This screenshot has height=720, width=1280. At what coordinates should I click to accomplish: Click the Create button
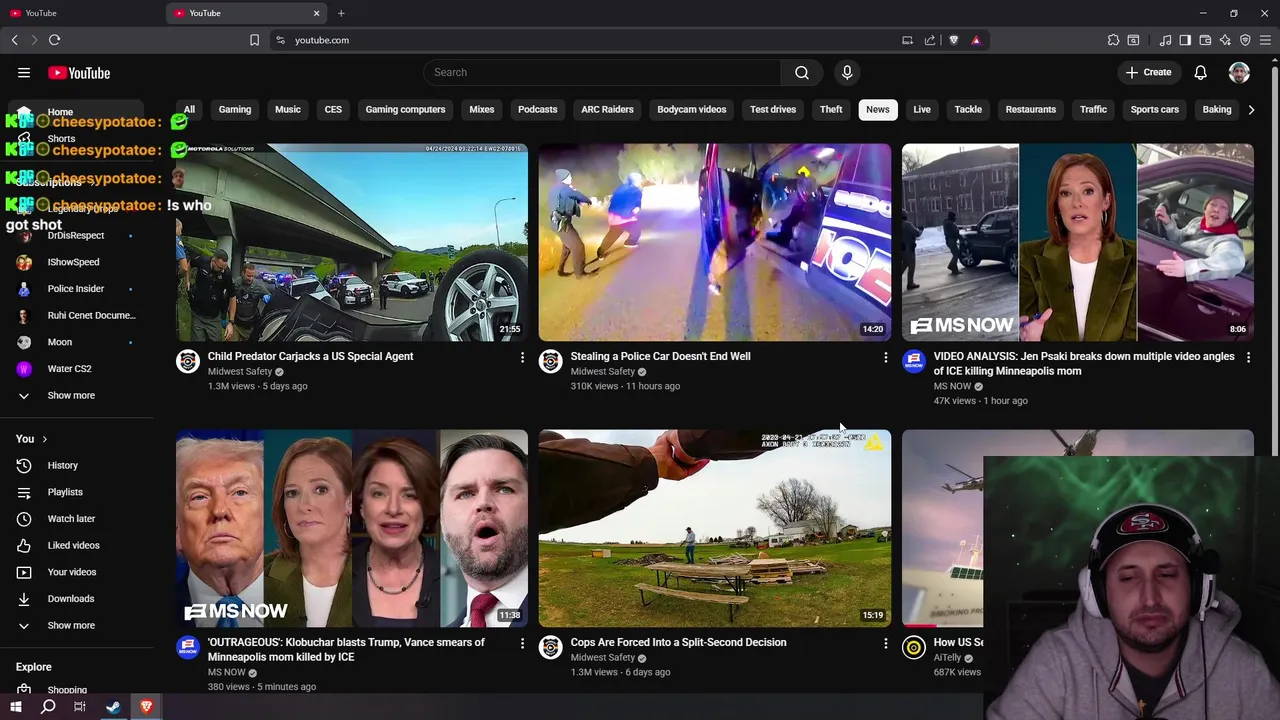coord(1148,72)
